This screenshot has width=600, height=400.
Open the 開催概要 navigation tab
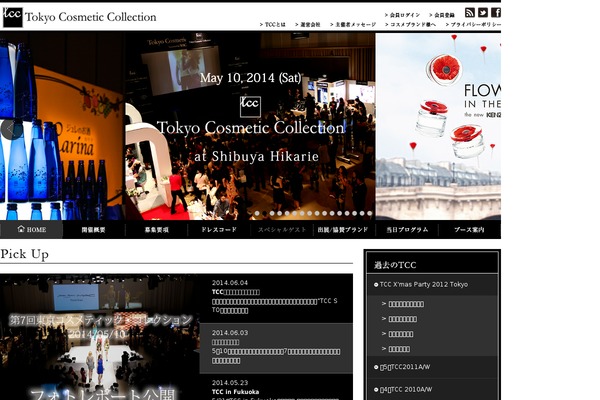[94, 230]
